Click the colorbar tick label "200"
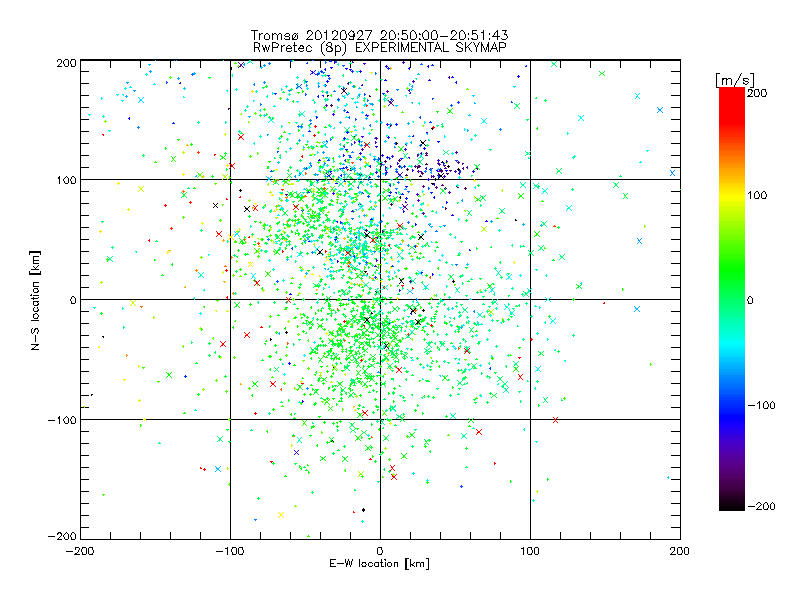This screenshot has height=600, width=800. (x=757, y=93)
